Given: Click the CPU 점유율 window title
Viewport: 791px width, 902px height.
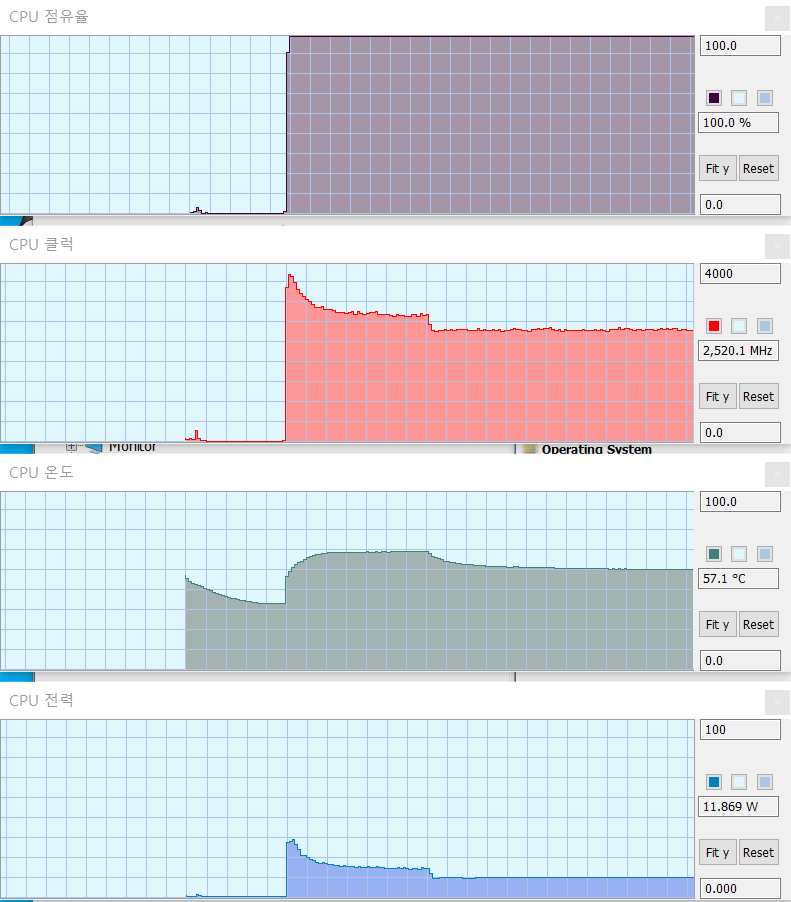Looking at the screenshot, I should click(49, 17).
